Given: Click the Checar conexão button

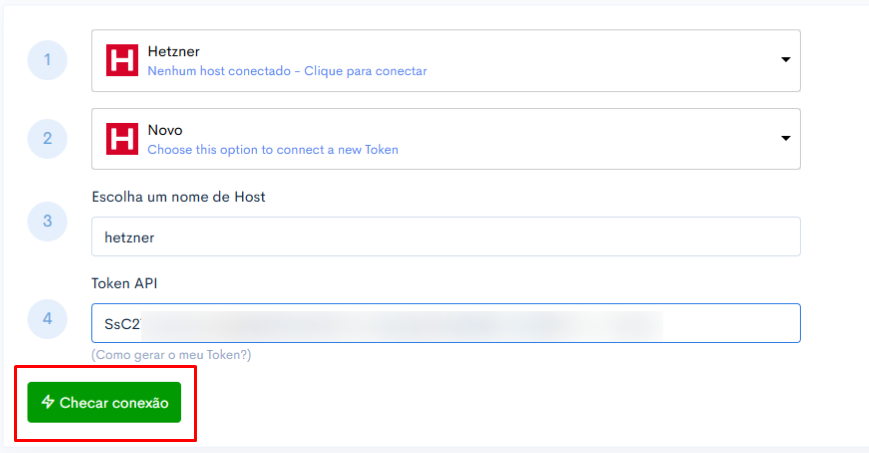Looking at the screenshot, I should [104, 403].
